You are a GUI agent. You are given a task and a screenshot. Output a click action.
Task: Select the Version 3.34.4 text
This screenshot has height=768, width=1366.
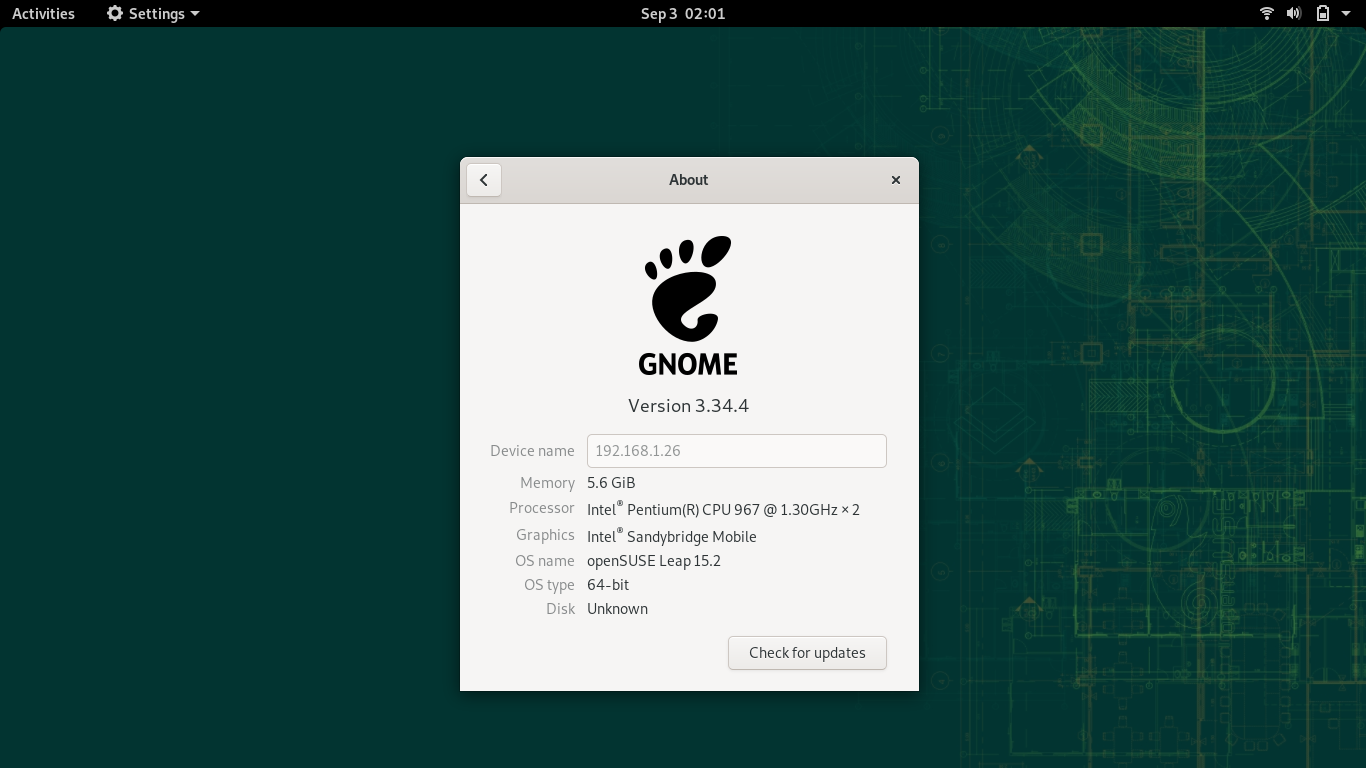coord(688,406)
